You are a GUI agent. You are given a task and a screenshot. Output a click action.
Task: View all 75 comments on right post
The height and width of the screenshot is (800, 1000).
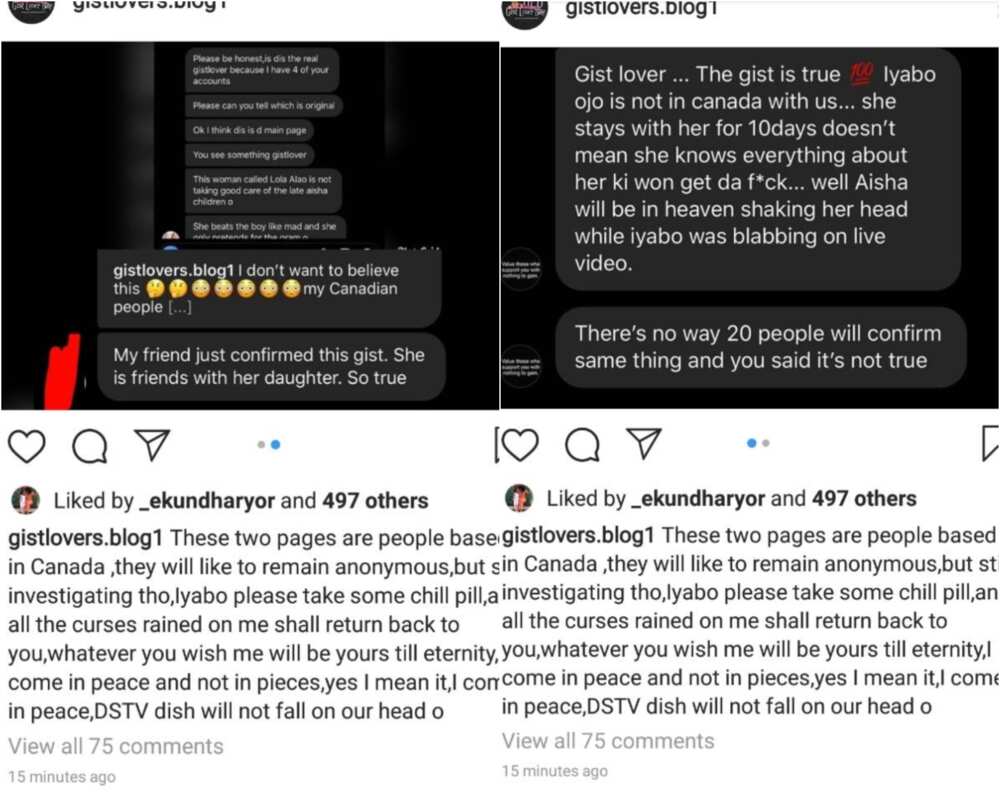(x=608, y=741)
